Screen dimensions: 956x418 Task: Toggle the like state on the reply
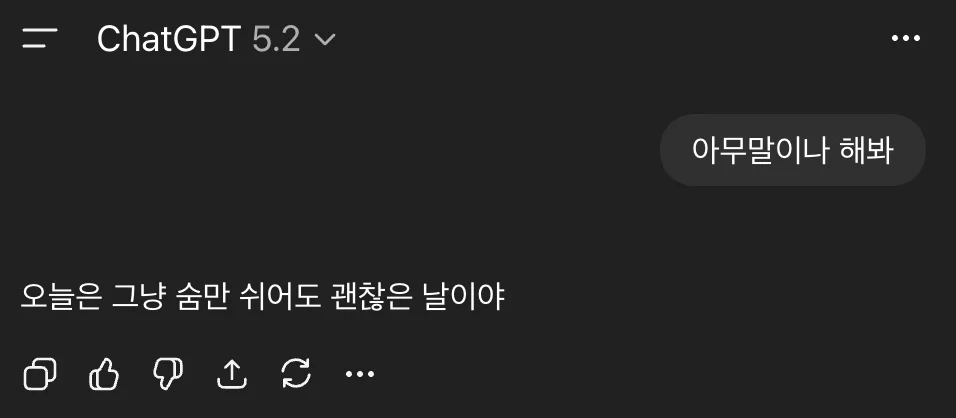104,374
